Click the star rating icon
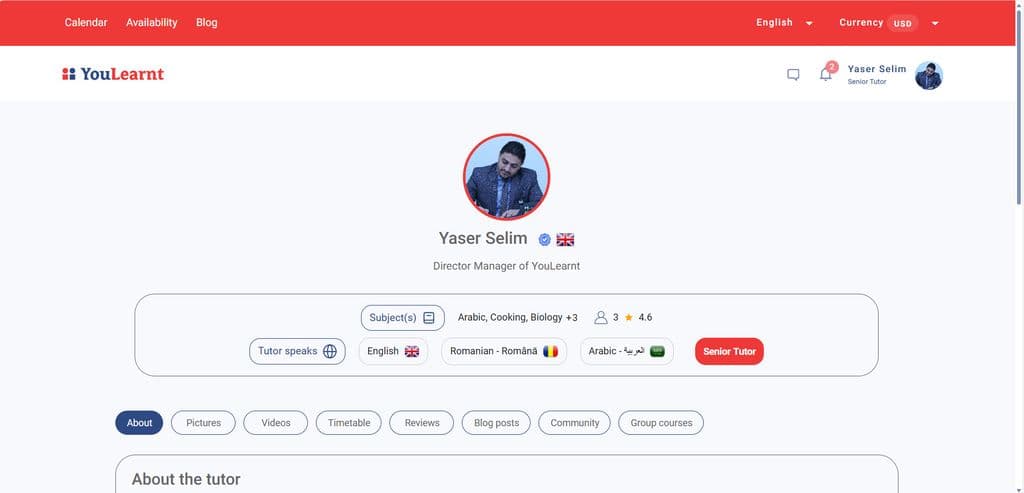This screenshot has height=493, width=1024. (x=628, y=317)
